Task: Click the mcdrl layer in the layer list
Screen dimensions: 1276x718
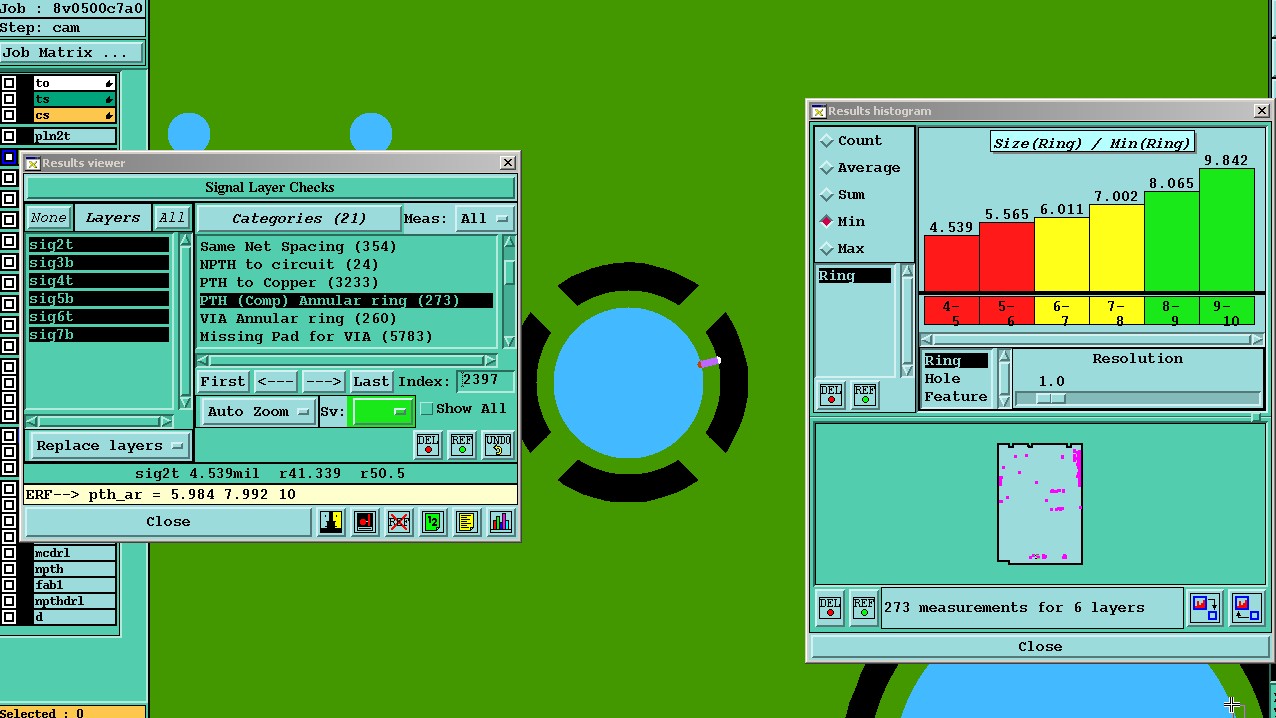Action: (x=74, y=553)
